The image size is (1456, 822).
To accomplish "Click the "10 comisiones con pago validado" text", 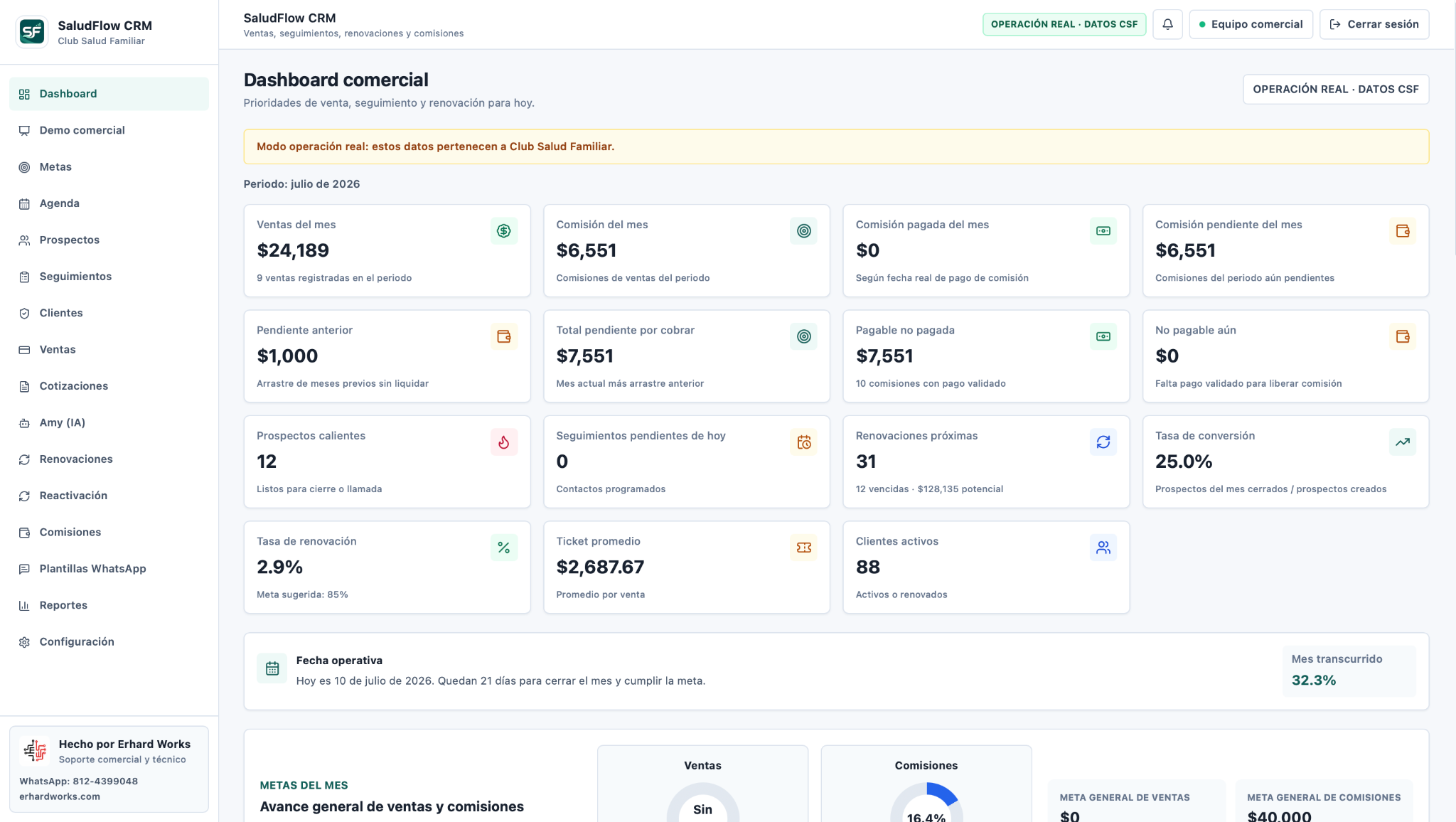I will (x=931, y=384).
